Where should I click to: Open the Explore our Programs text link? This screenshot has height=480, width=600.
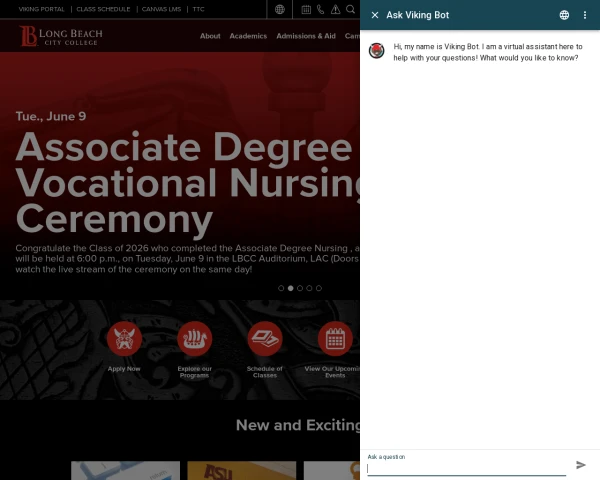[x=194, y=372]
